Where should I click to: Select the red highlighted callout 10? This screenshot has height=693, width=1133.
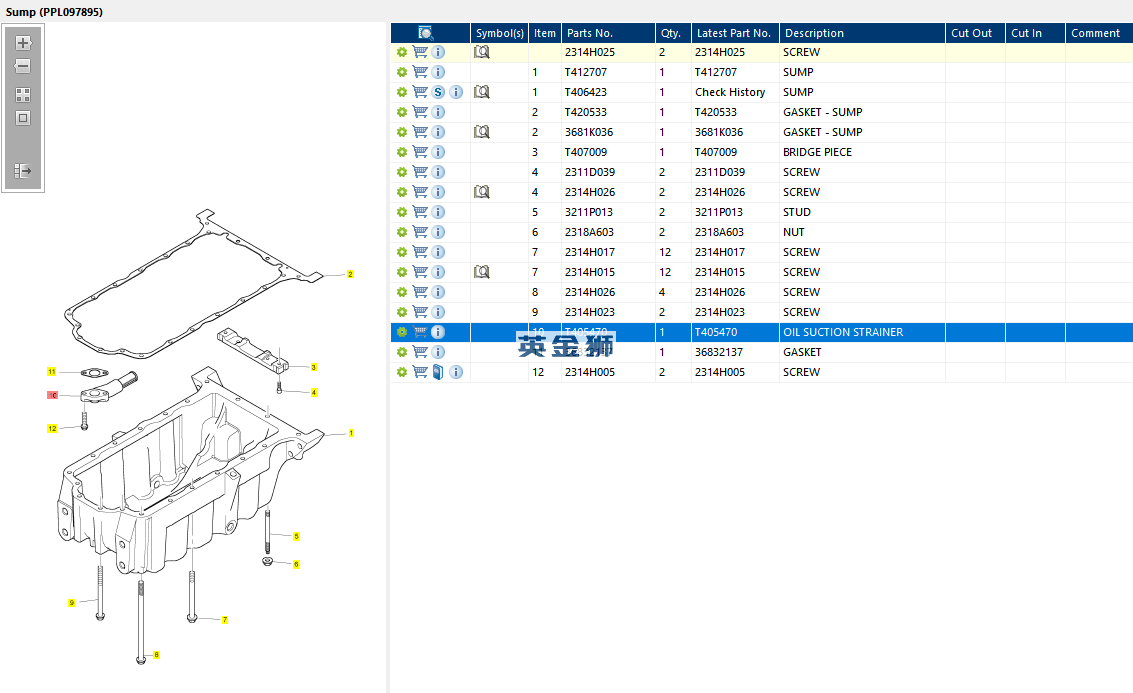tap(52, 395)
